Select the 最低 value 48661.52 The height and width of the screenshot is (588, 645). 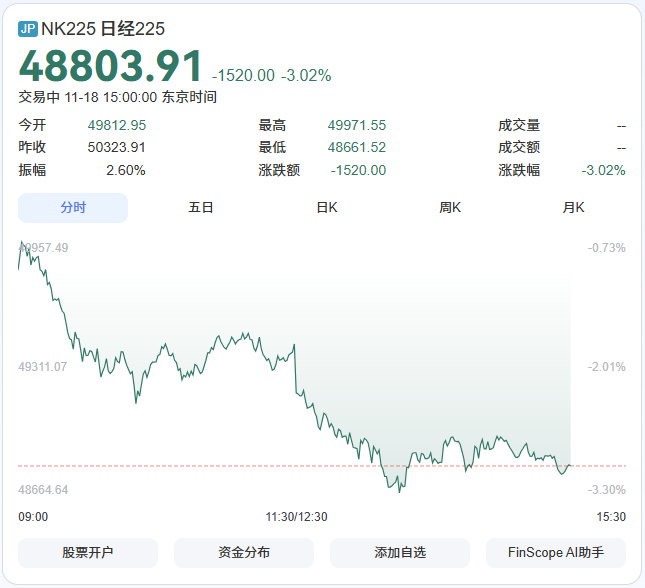pos(356,147)
